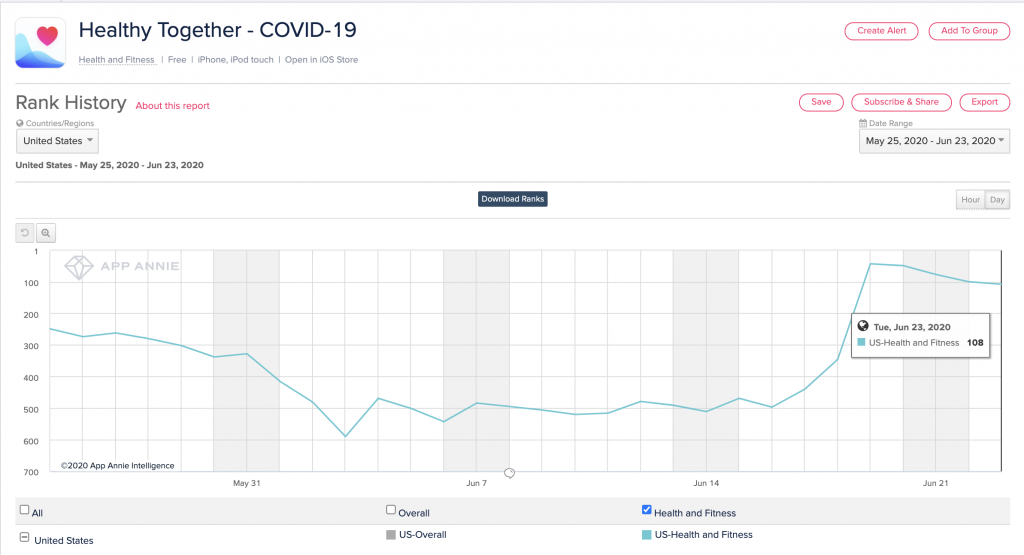The image size is (1024, 555).
Task: Click the event marker on chart axis
Action: [x=509, y=473]
